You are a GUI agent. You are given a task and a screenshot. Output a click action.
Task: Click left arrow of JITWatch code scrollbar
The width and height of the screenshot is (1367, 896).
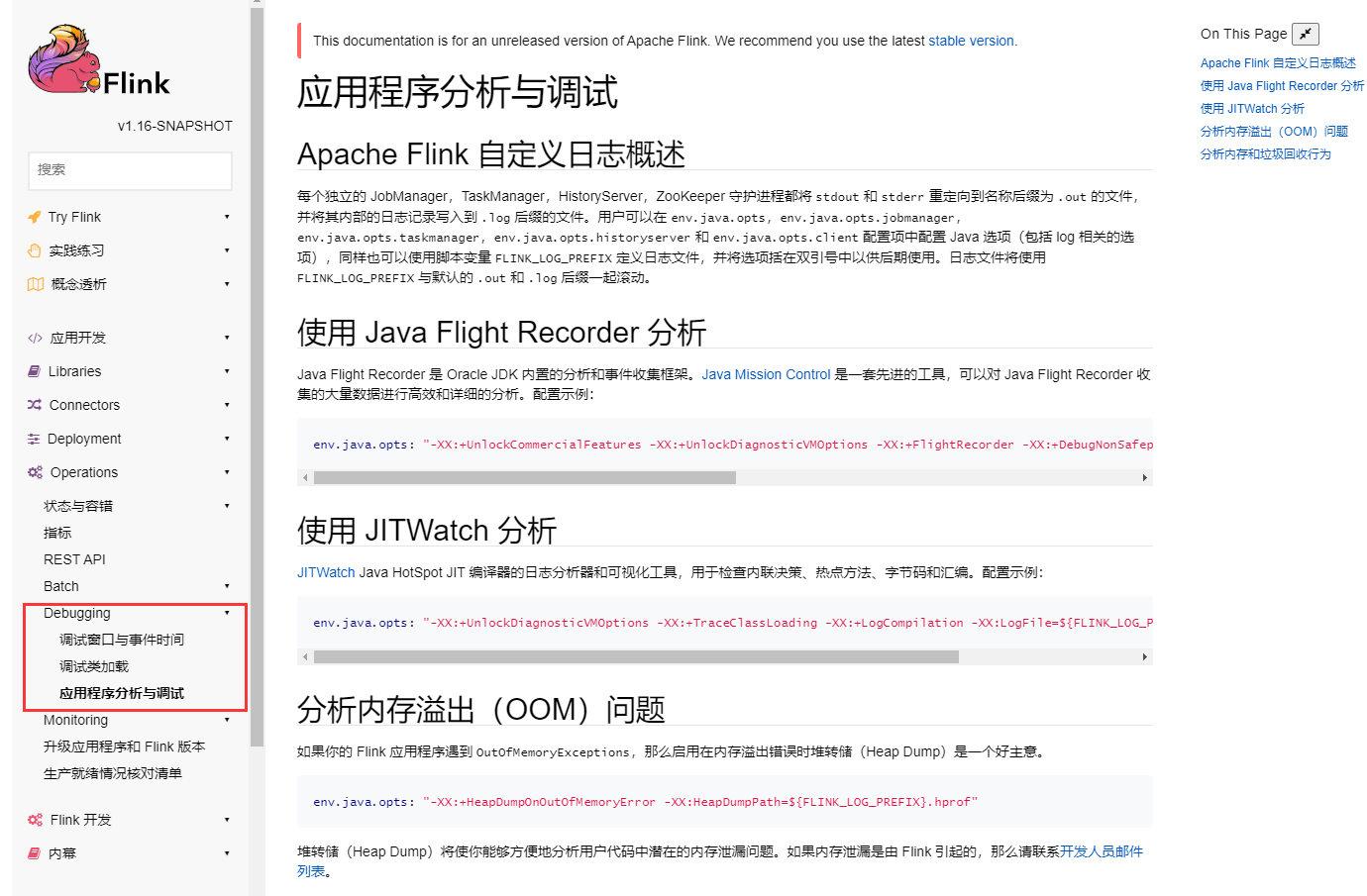click(x=305, y=657)
